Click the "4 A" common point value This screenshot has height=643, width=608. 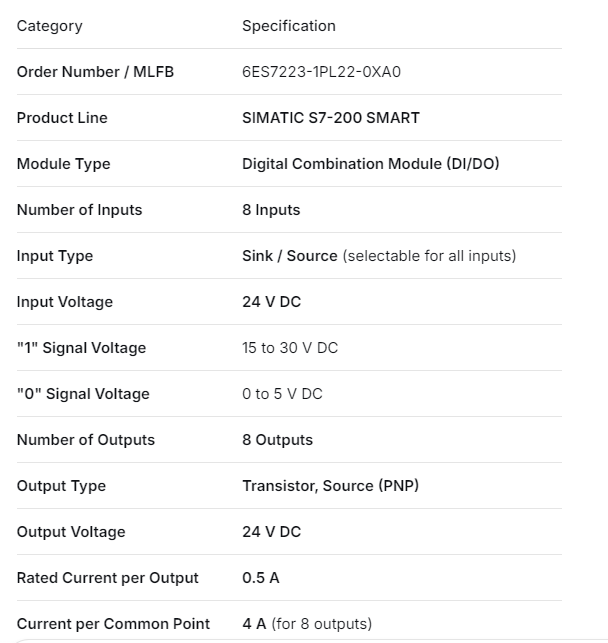point(254,624)
